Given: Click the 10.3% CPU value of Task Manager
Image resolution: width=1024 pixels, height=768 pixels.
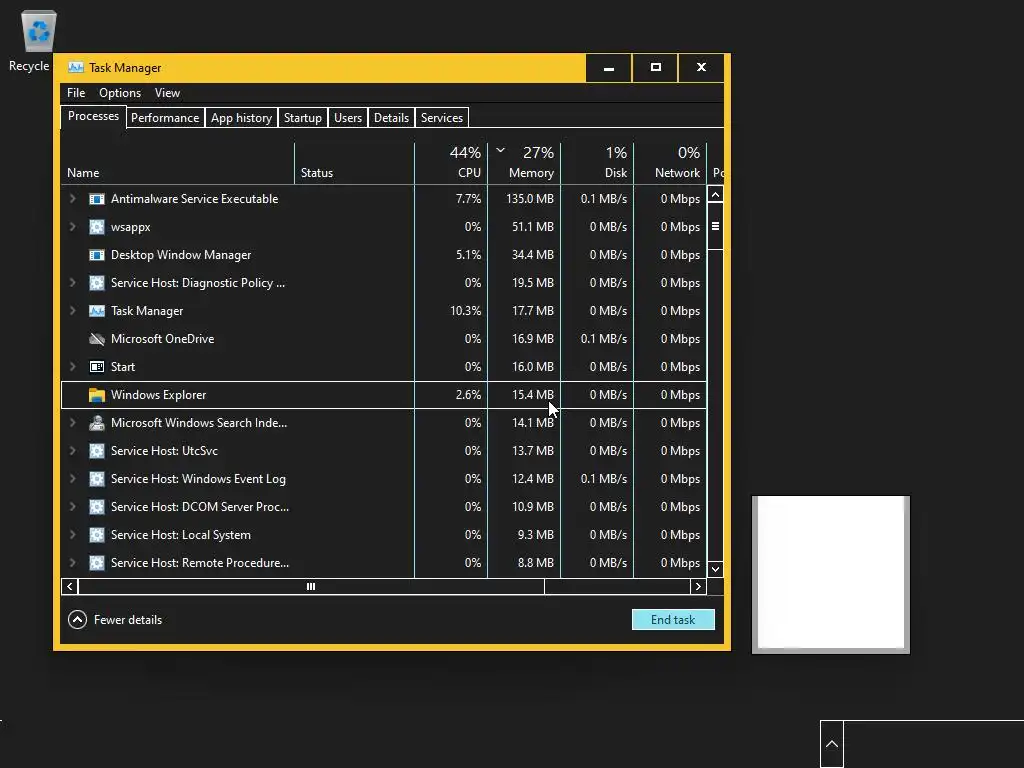Looking at the screenshot, I should 466,311.
